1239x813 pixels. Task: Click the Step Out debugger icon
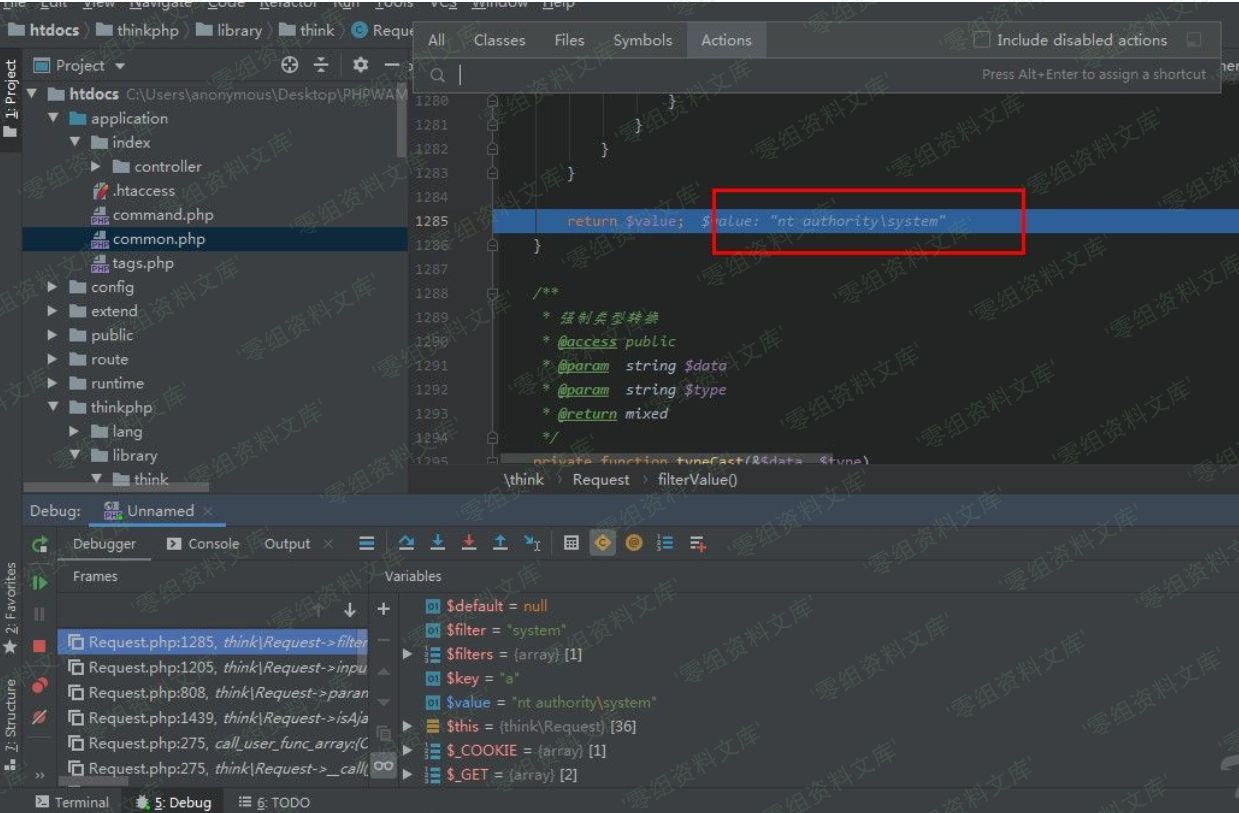501,543
